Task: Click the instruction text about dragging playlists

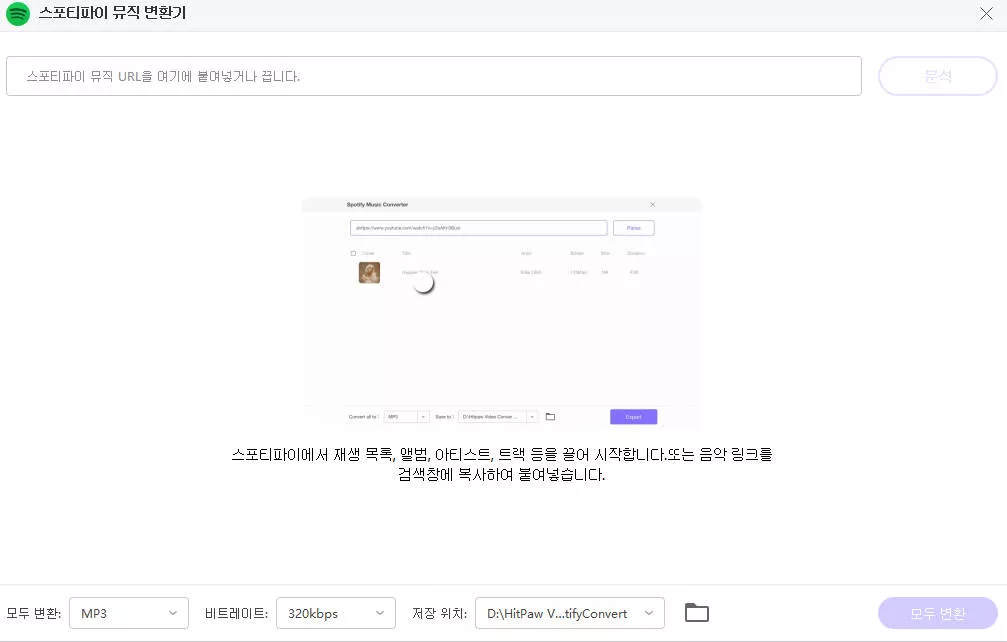Action: [x=502, y=465]
